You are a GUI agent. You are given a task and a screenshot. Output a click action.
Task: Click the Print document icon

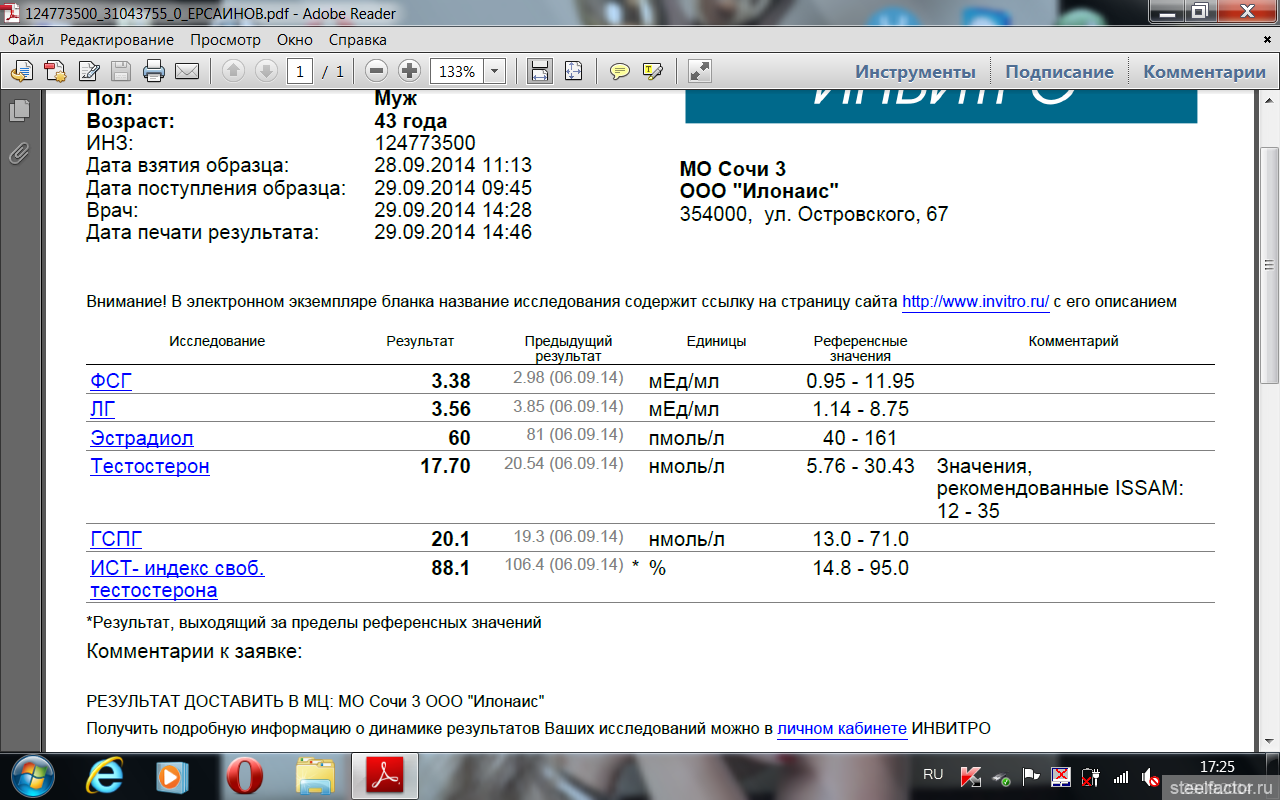(153, 71)
